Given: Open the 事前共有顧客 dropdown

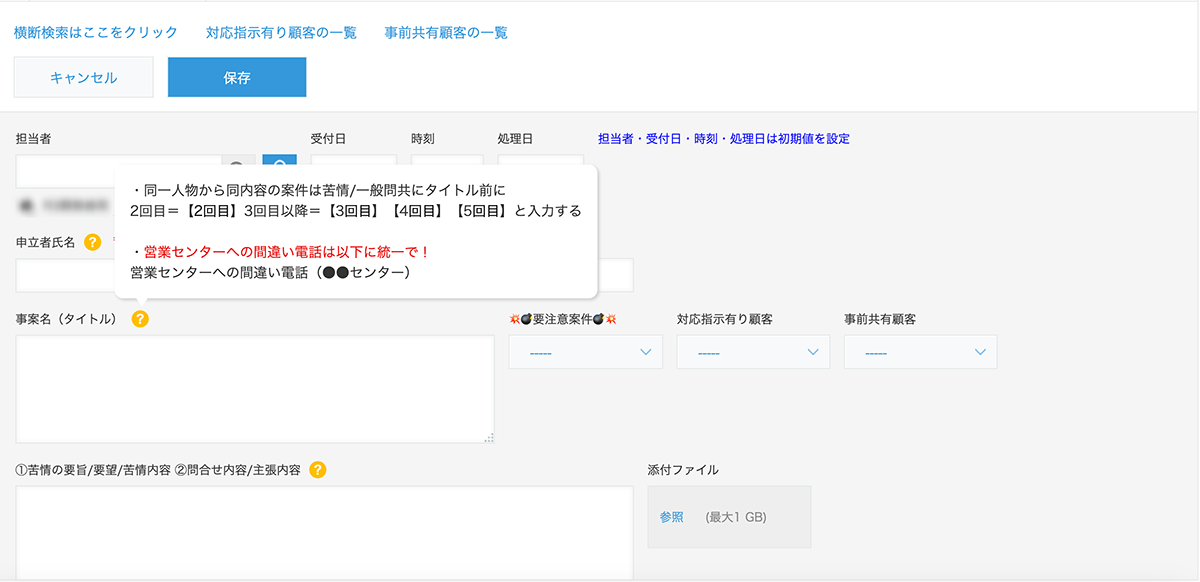Looking at the screenshot, I should click(920, 352).
